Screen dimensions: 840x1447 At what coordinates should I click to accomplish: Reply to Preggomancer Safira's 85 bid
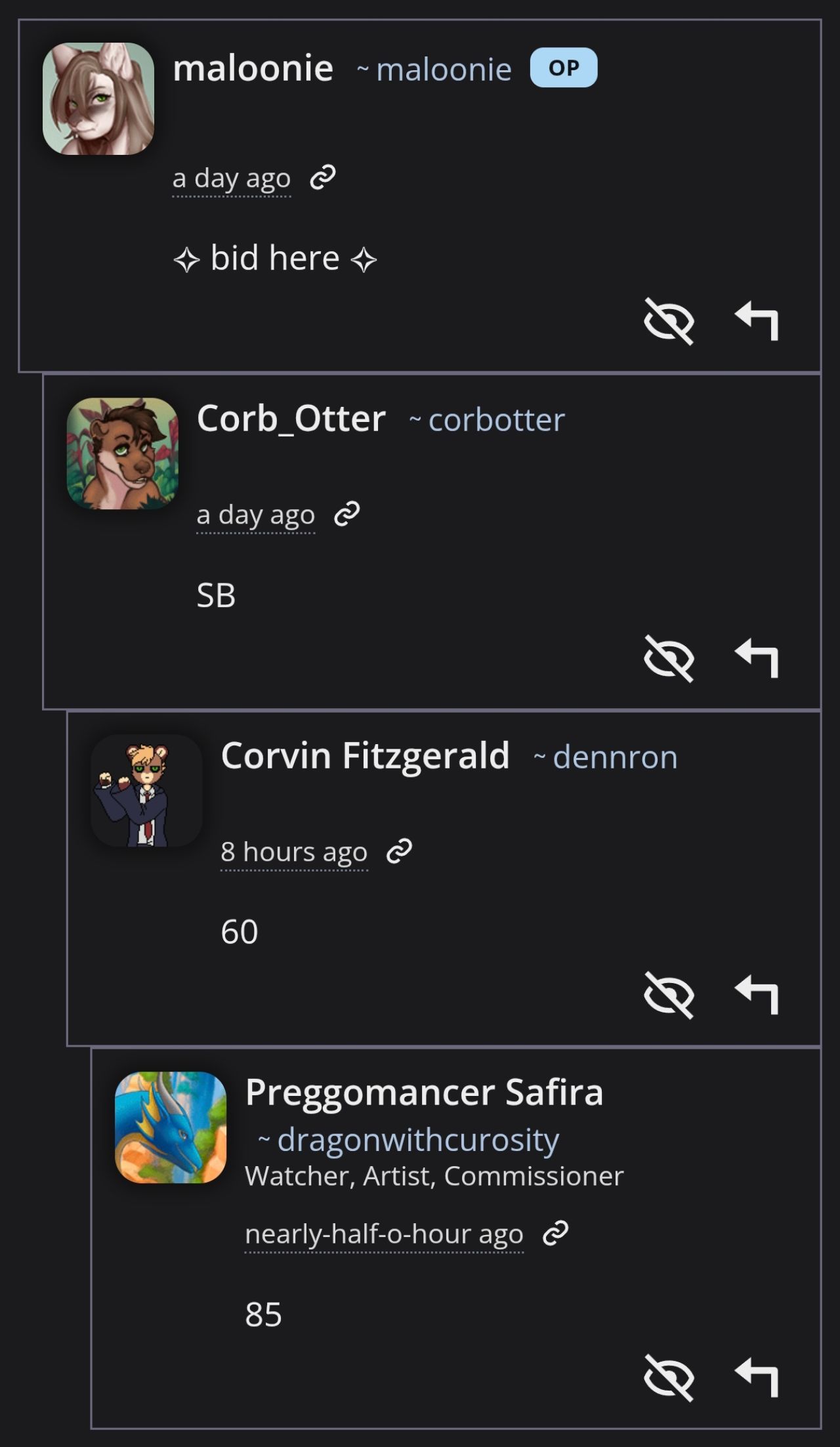(x=757, y=1377)
